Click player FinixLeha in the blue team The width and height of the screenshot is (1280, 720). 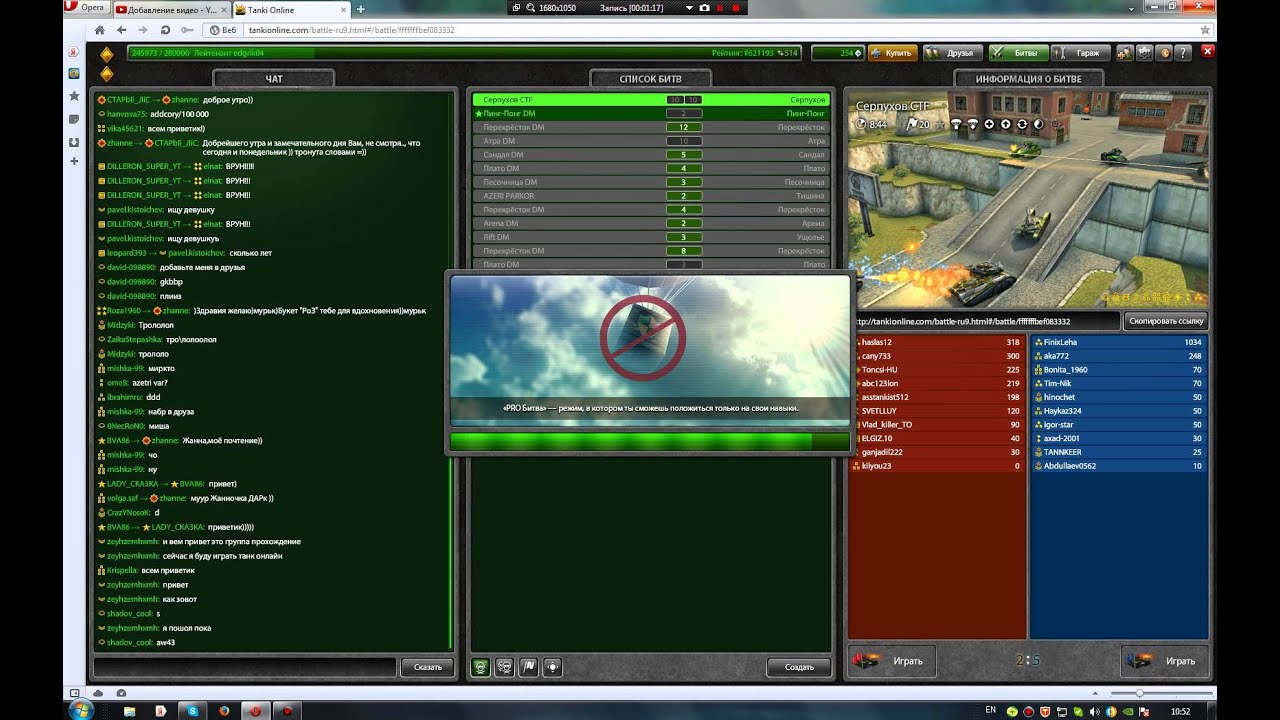pos(1118,342)
